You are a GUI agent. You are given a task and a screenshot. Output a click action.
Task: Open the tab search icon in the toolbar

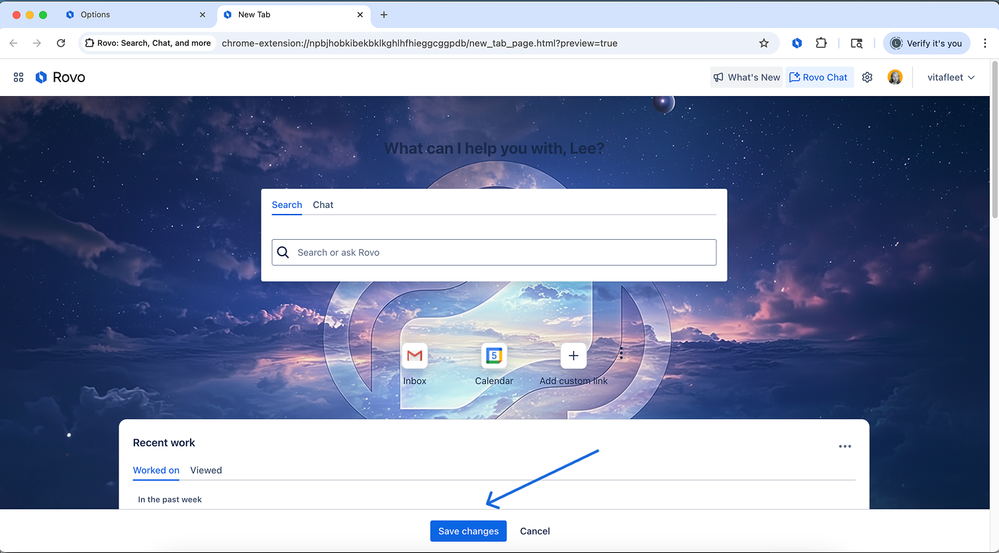[x=857, y=43]
